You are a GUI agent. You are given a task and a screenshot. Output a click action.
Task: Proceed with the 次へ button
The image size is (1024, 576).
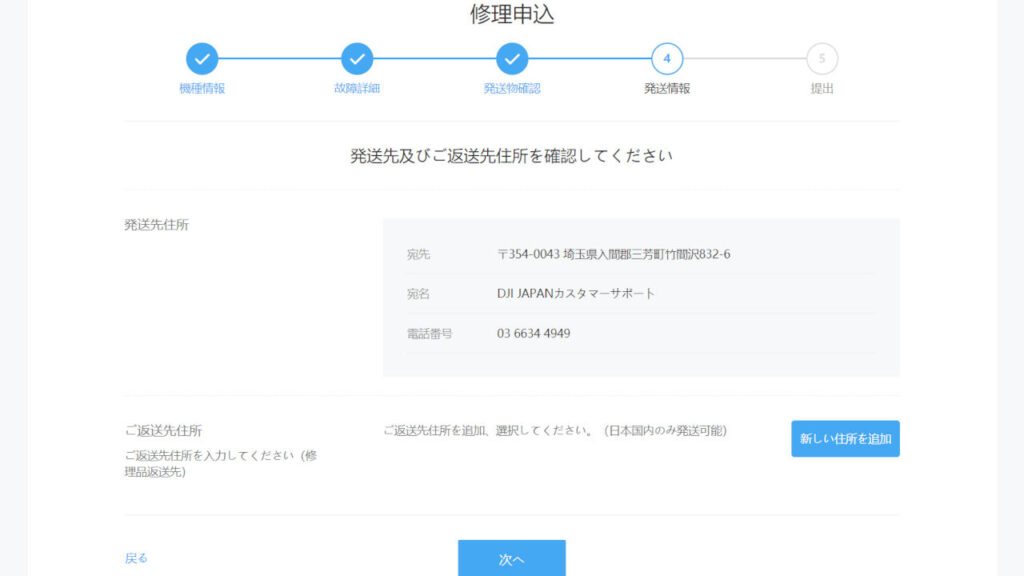512,558
